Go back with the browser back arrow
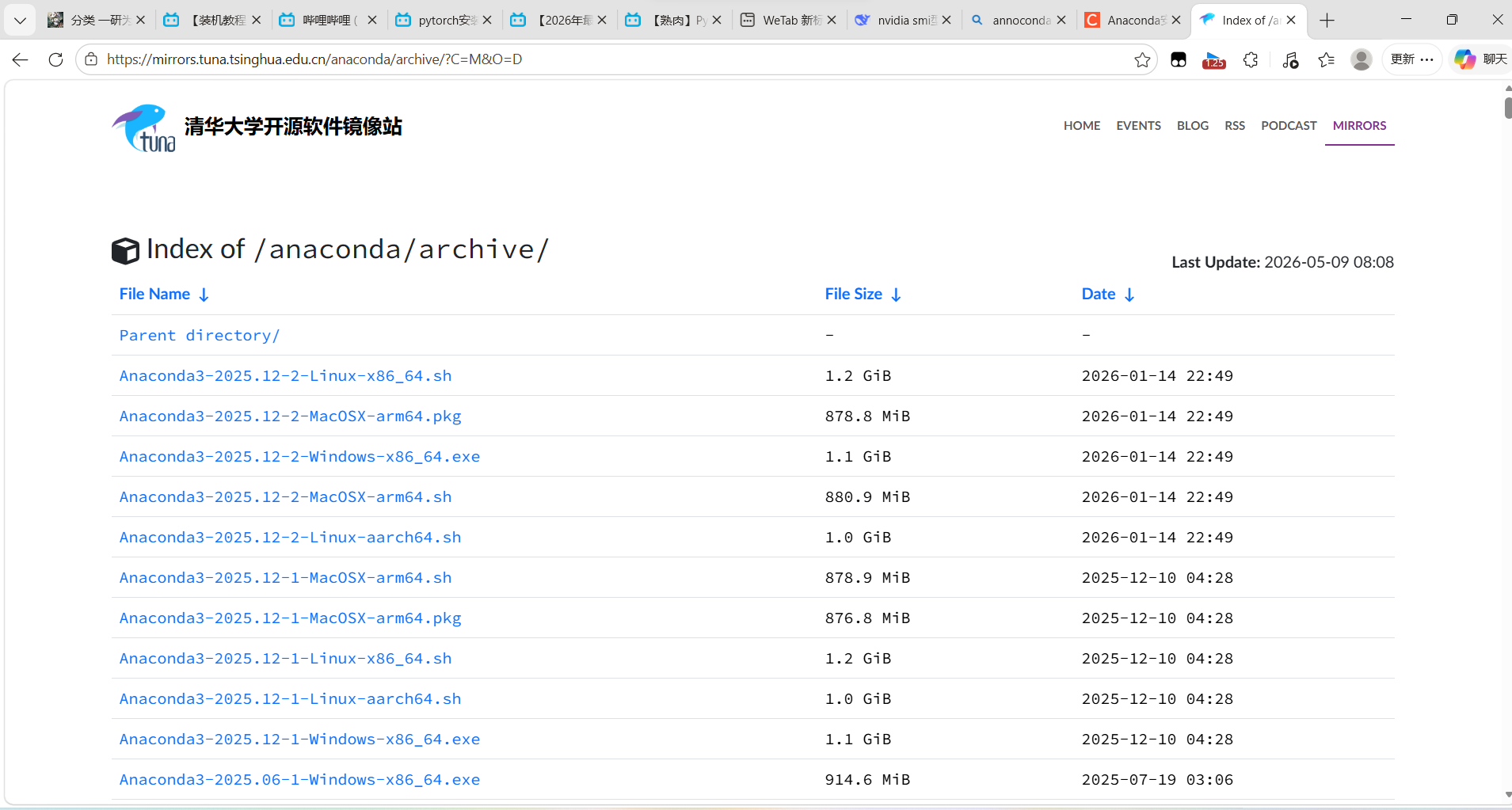This screenshot has height=810, width=1512. tap(21, 59)
